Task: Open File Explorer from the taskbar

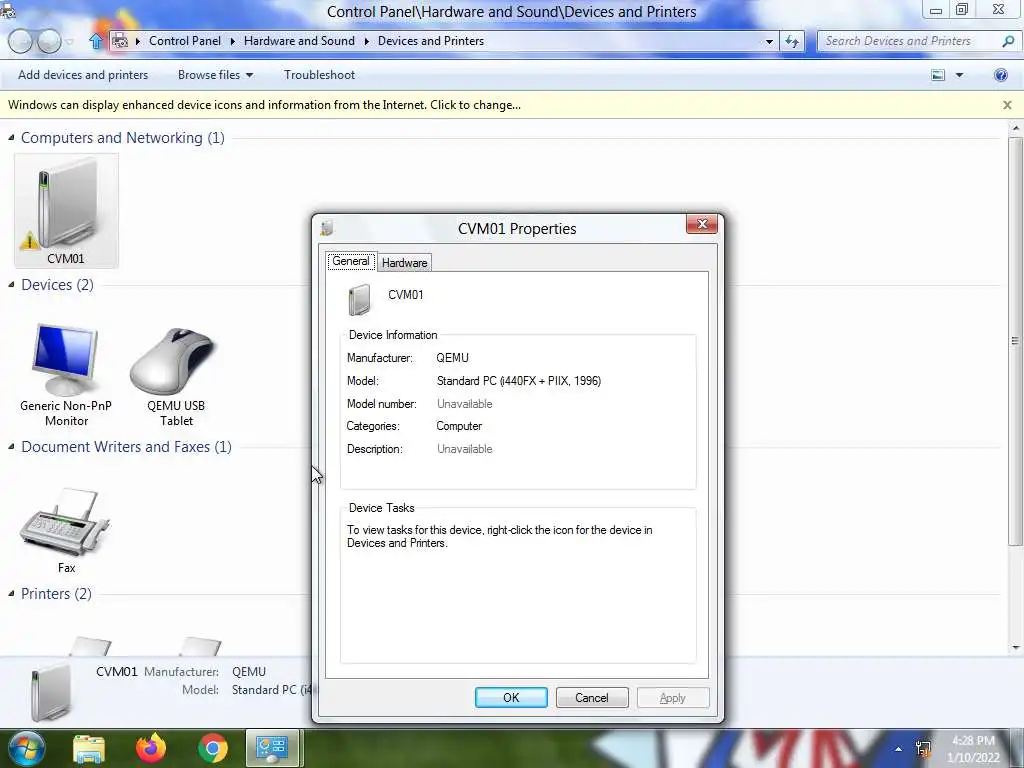Action: click(89, 748)
